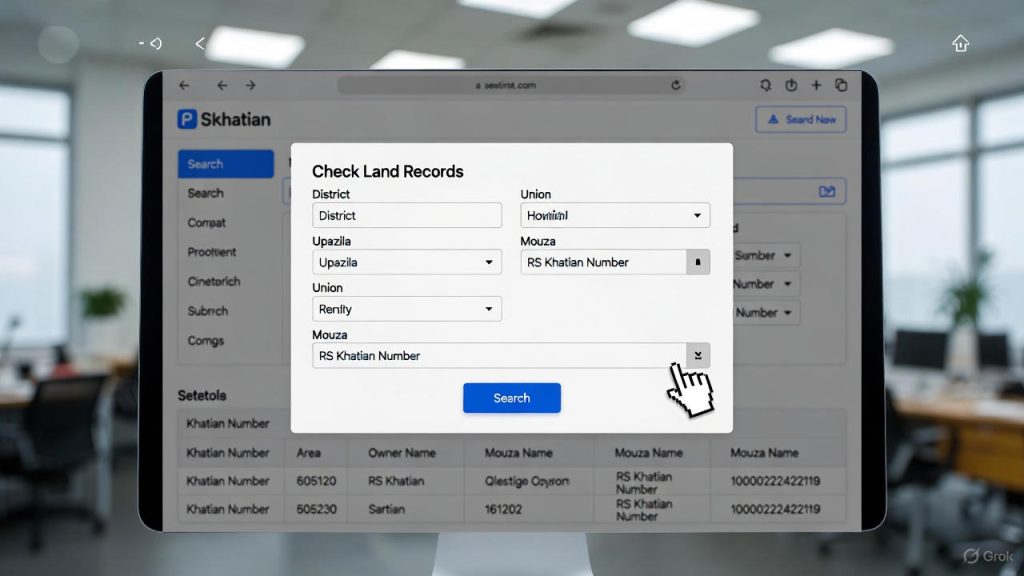Reload the page from the address bar
This screenshot has width=1024, height=576.
676,86
